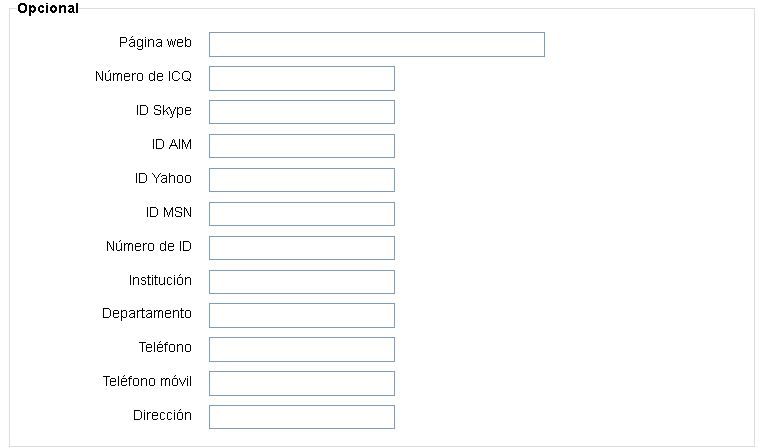Click the "Departamento" label text
The image size is (759, 448).
coord(147,314)
